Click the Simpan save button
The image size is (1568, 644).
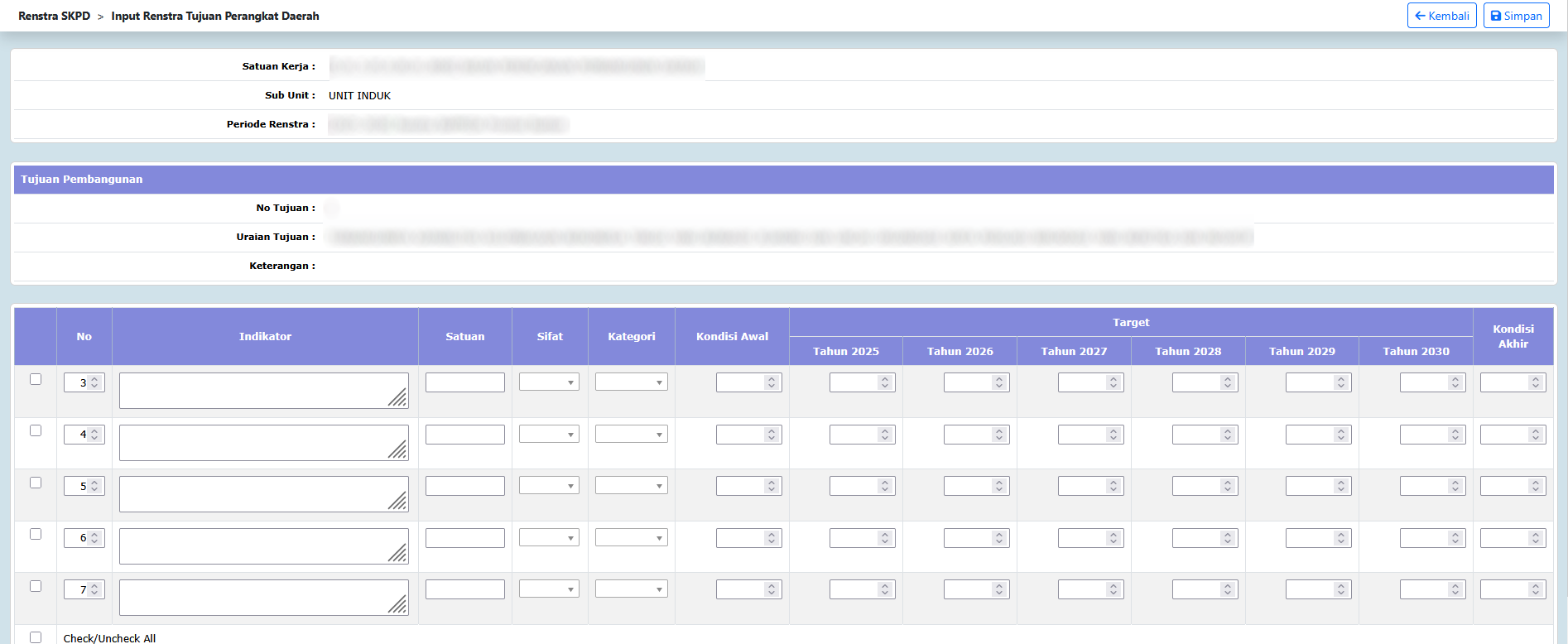pos(1516,16)
